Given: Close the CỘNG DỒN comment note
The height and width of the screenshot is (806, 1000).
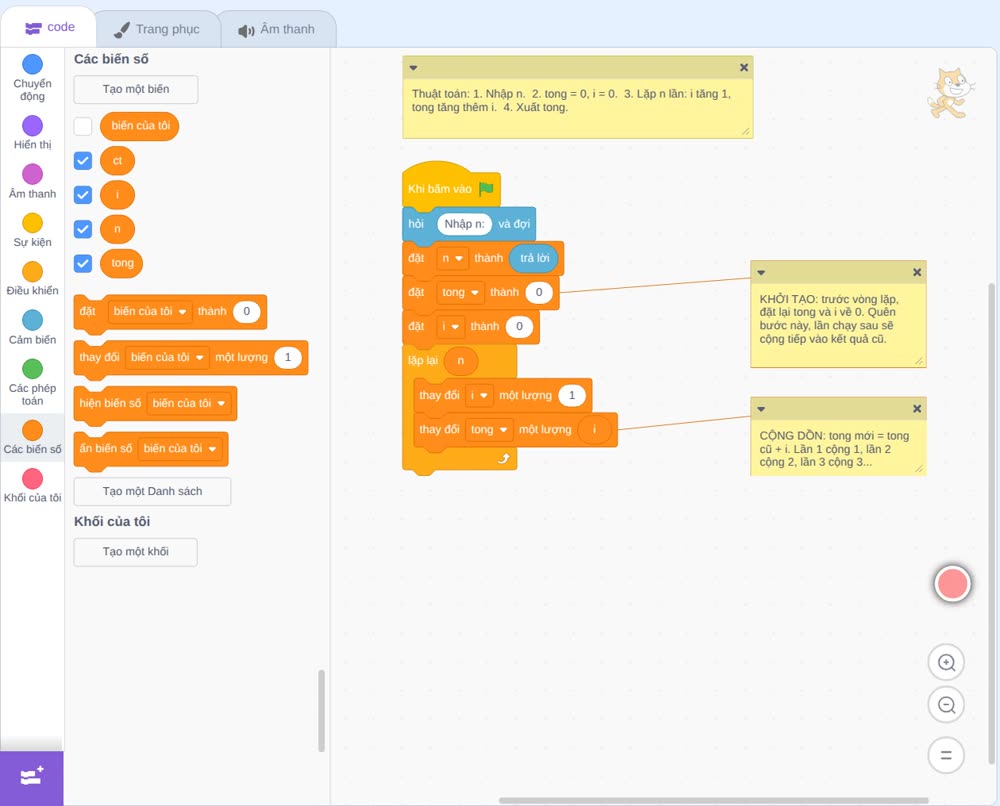Looking at the screenshot, I should 917,409.
